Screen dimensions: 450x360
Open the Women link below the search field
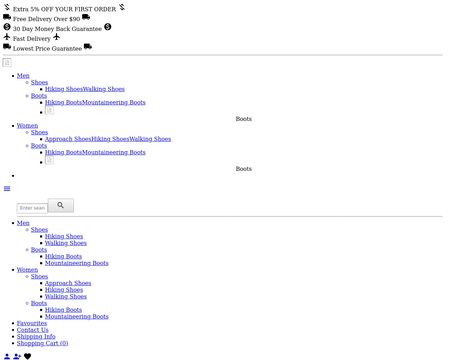(27, 270)
